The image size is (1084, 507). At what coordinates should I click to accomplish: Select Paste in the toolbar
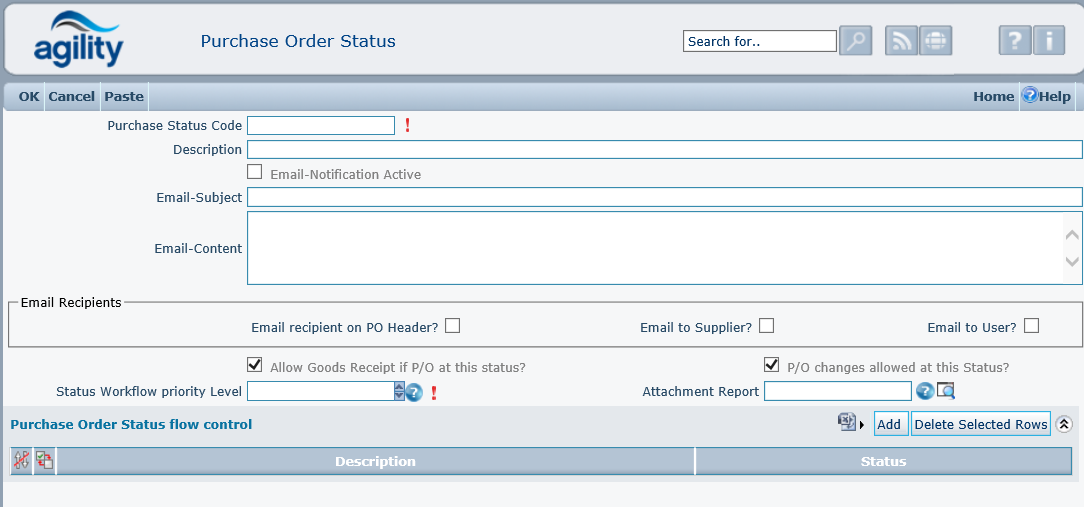124,96
